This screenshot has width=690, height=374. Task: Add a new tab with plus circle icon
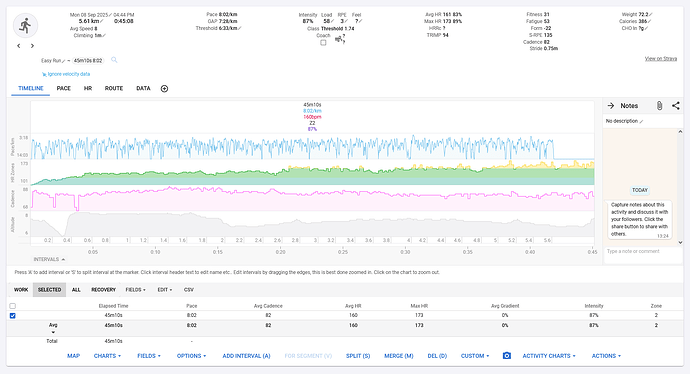click(x=164, y=88)
